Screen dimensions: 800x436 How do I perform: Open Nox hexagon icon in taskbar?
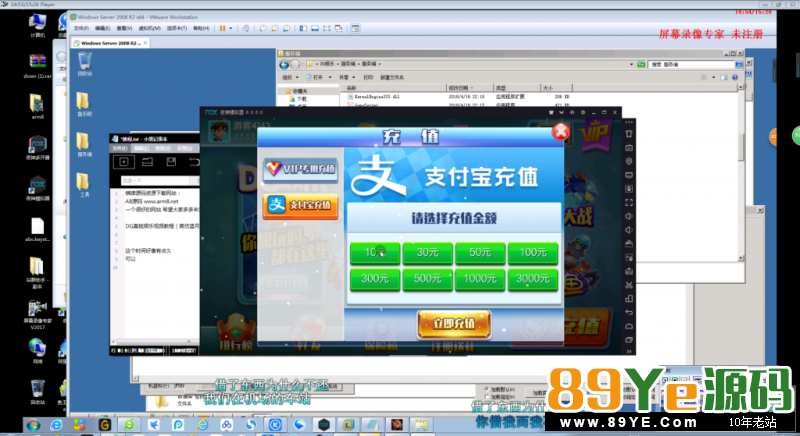[323, 425]
